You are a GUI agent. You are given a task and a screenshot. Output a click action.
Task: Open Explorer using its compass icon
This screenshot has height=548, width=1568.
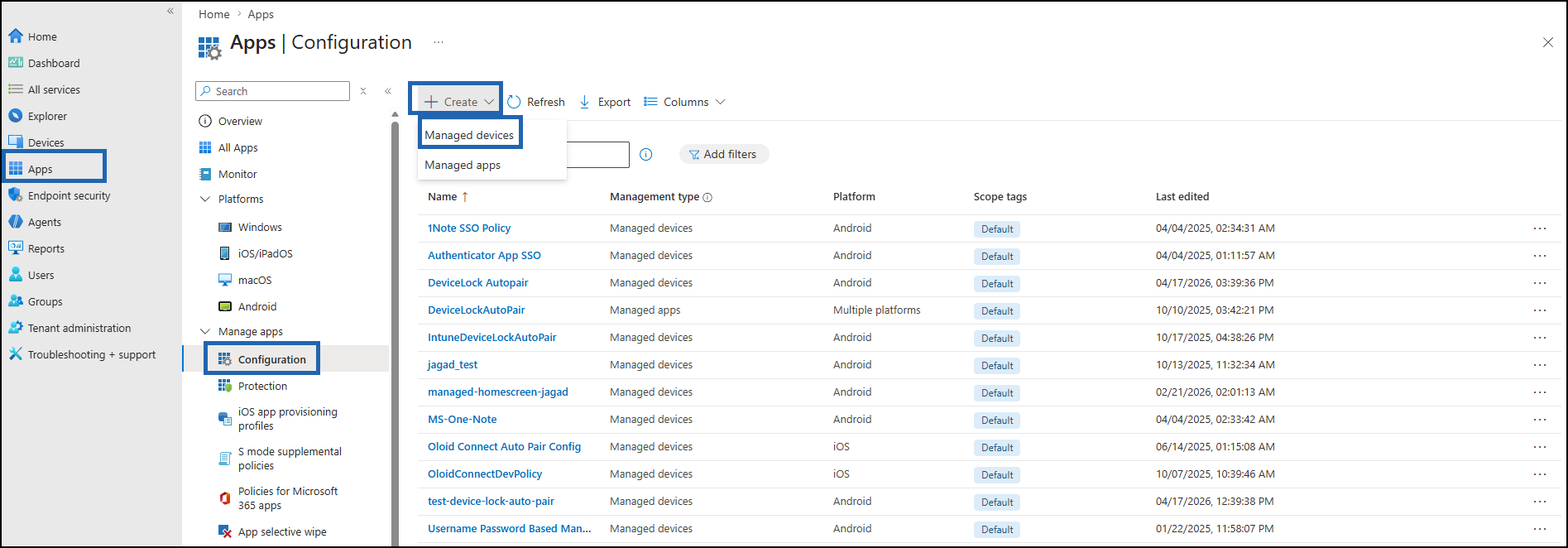[16, 116]
